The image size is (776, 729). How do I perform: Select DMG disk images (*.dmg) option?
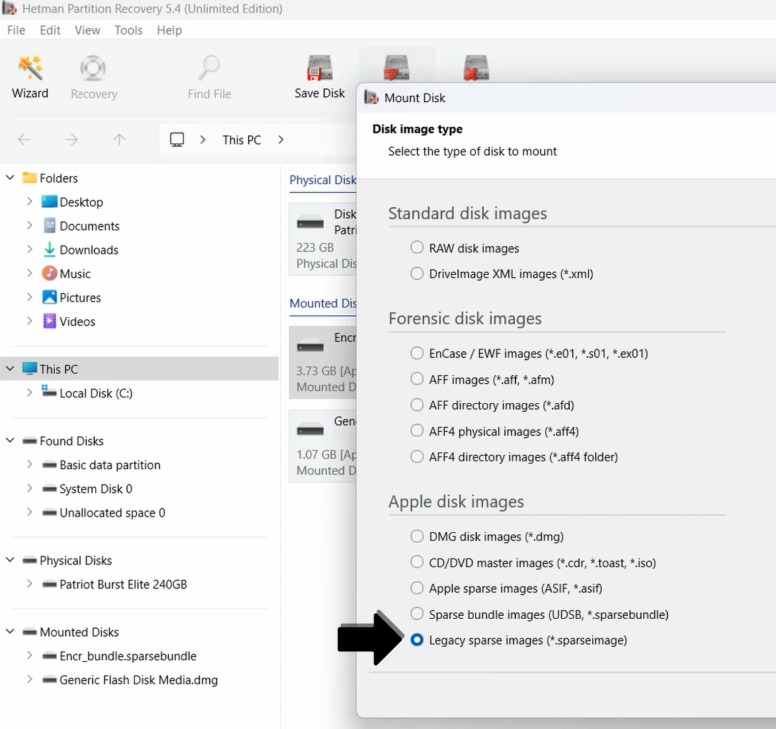pos(417,536)
